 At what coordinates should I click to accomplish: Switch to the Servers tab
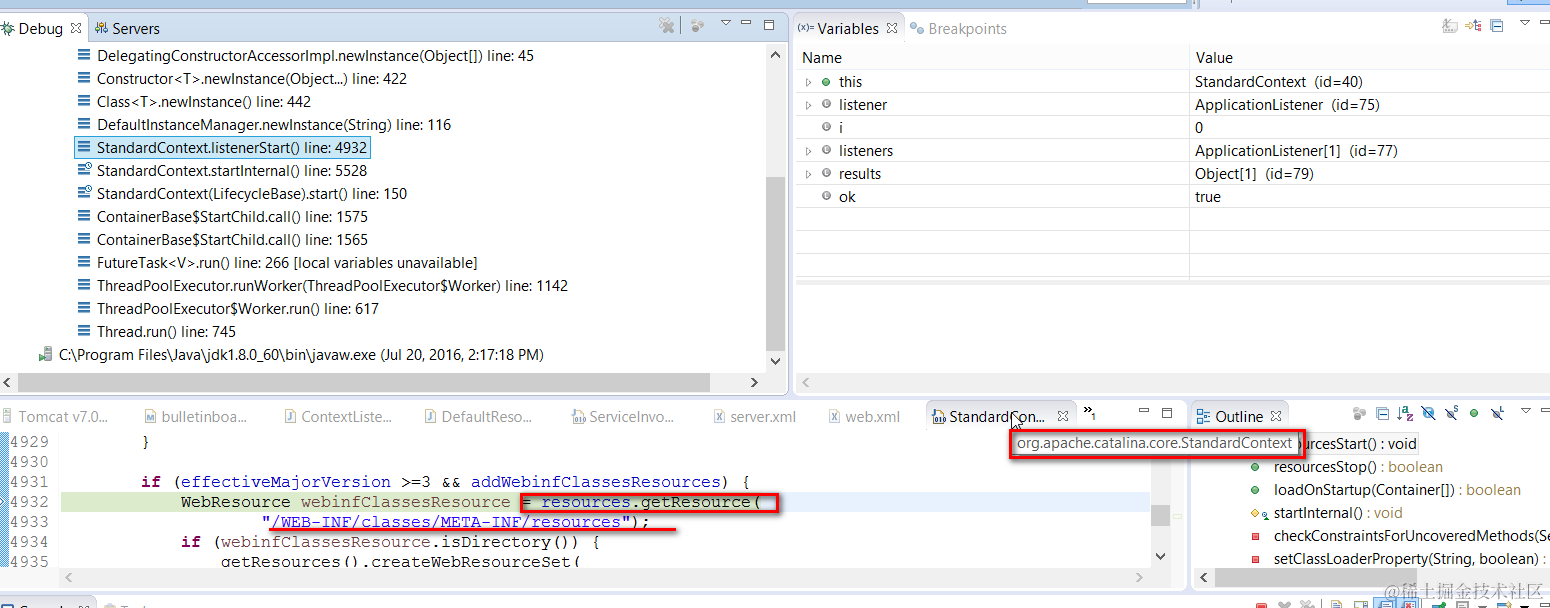pos(127,28)
